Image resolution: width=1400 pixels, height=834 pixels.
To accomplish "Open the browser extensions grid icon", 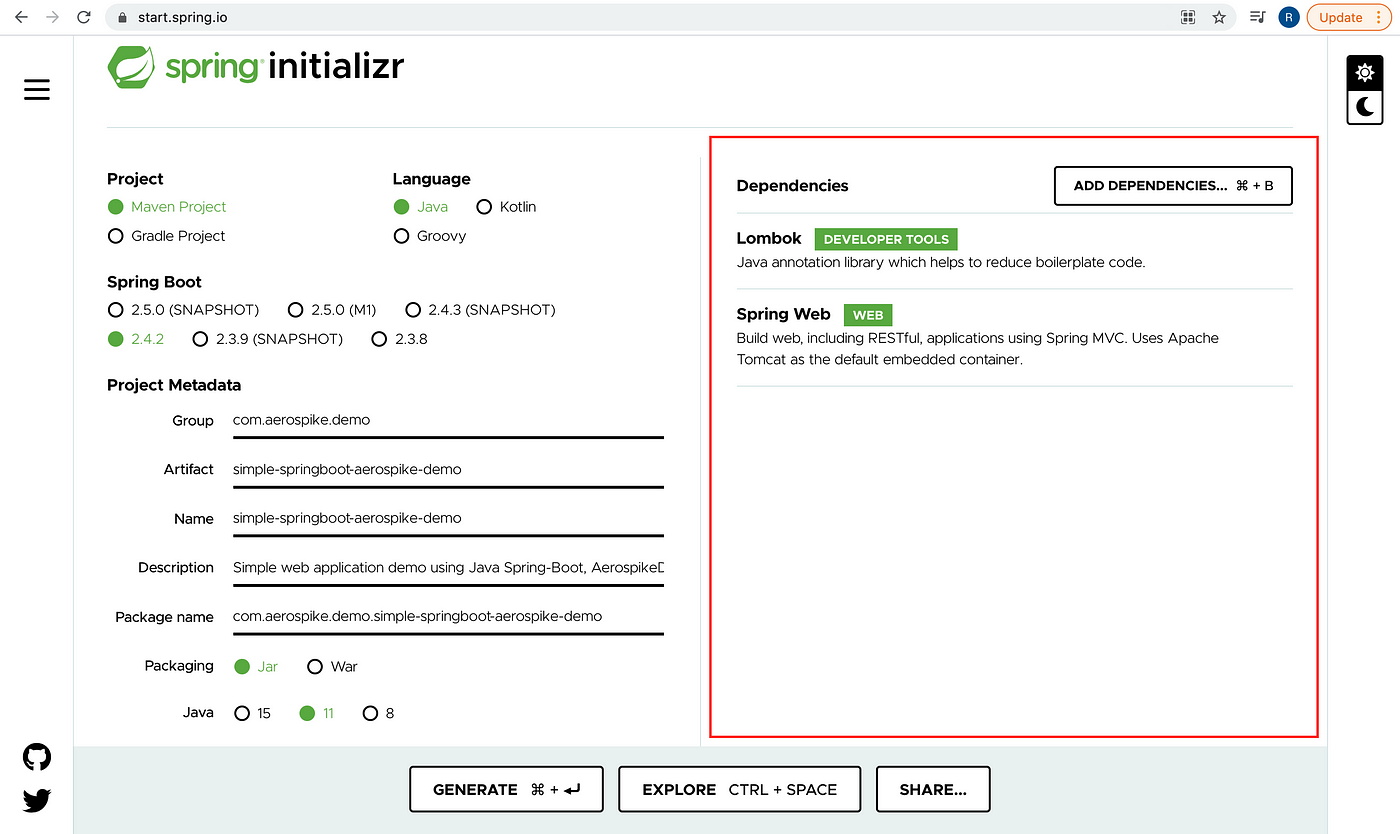I will point(1188,17).
